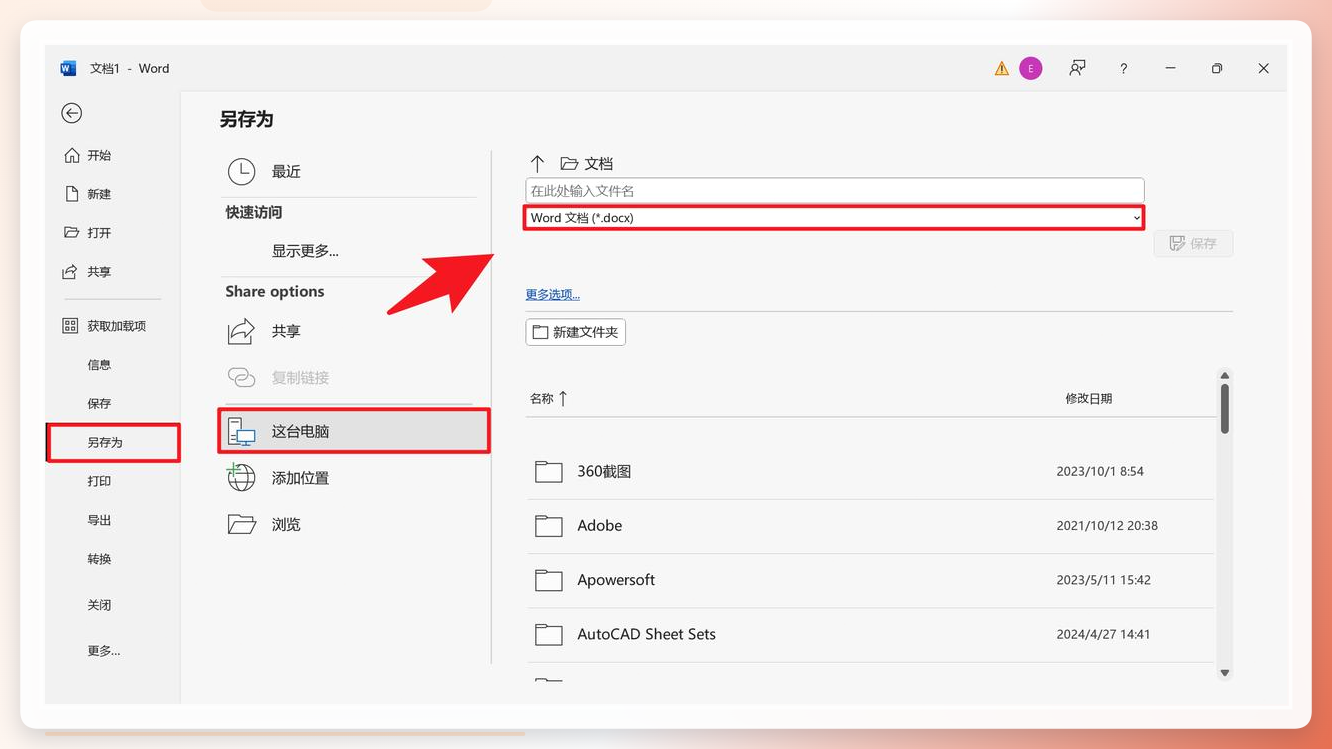Image resolution: width=1332 pixels, height=749 pixels.
Task: Click the file list scrollbar down arrow
Action: coord(1224,673)
